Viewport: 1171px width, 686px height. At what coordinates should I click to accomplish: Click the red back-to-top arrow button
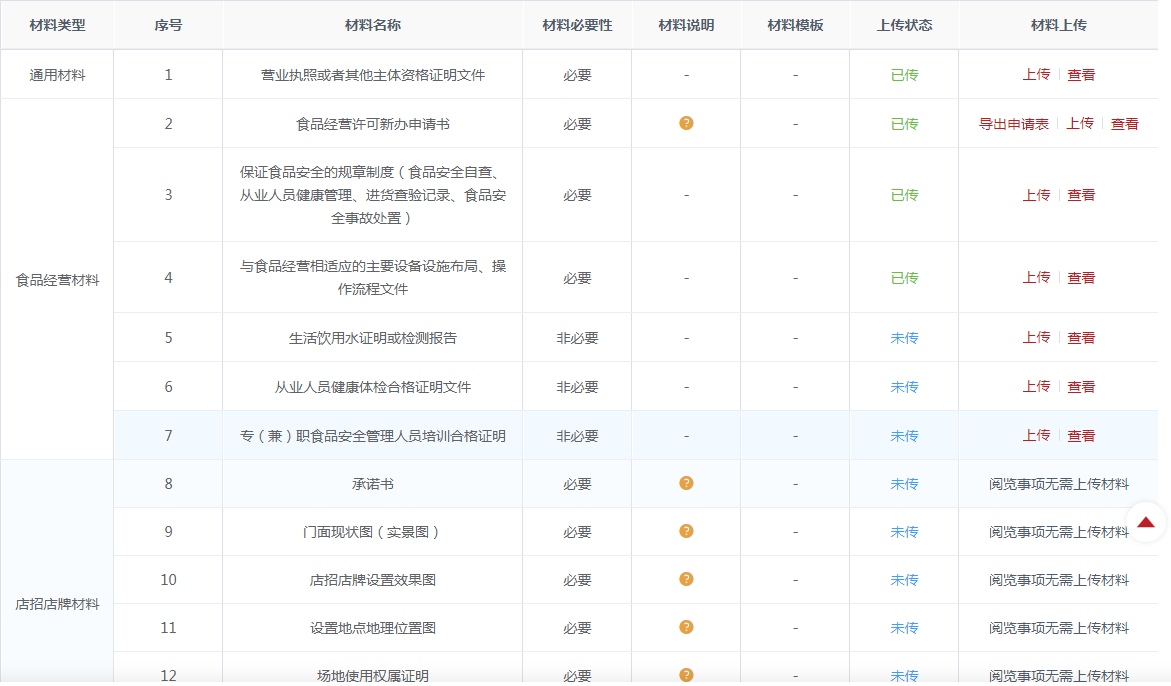tap(1146, 522)
